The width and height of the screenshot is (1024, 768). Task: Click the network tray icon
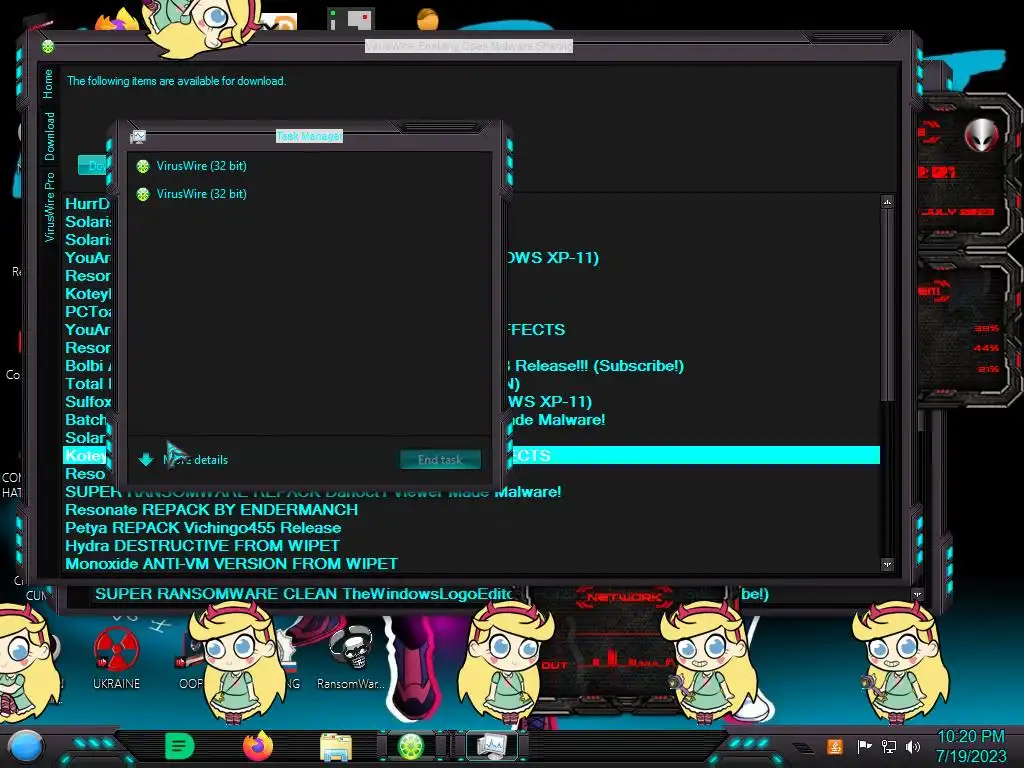889,746
